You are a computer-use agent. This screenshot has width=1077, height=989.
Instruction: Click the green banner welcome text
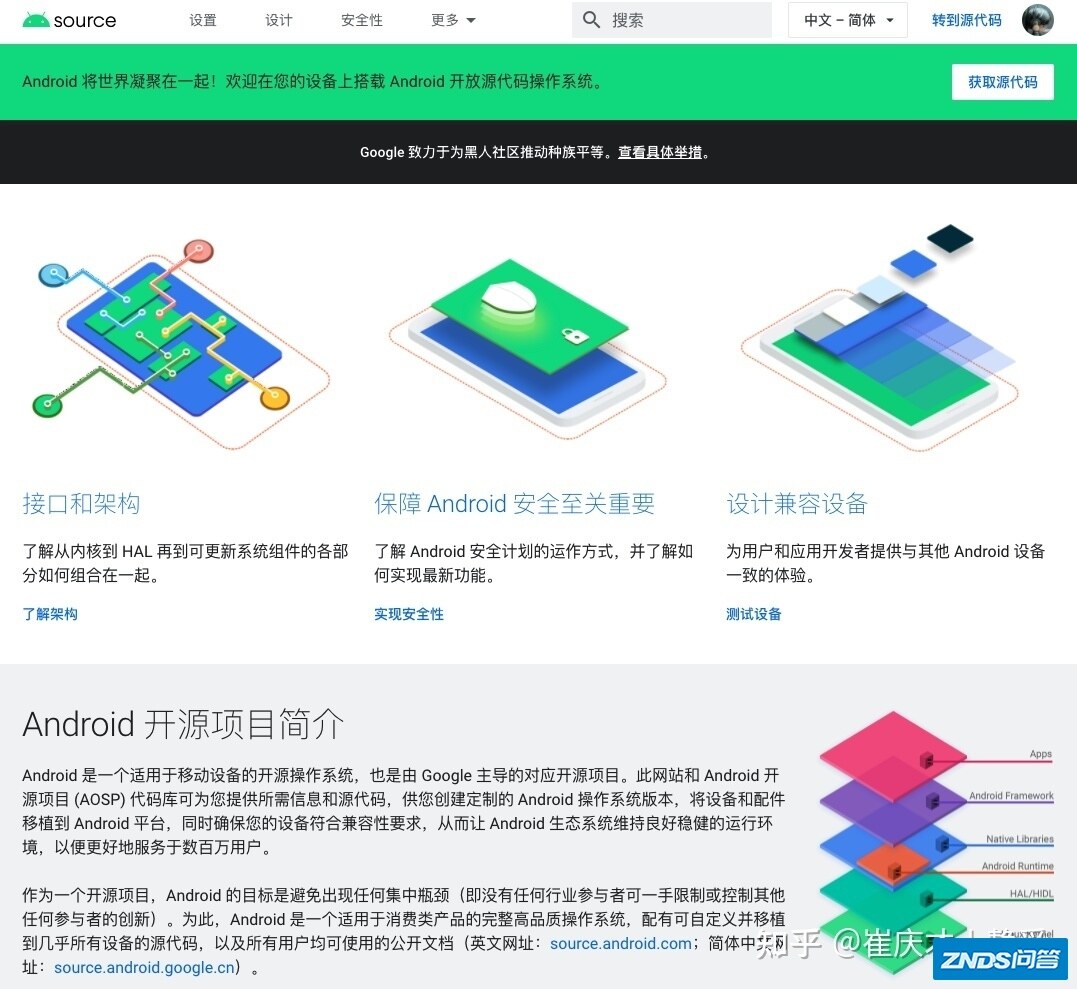tap(313, 81)
